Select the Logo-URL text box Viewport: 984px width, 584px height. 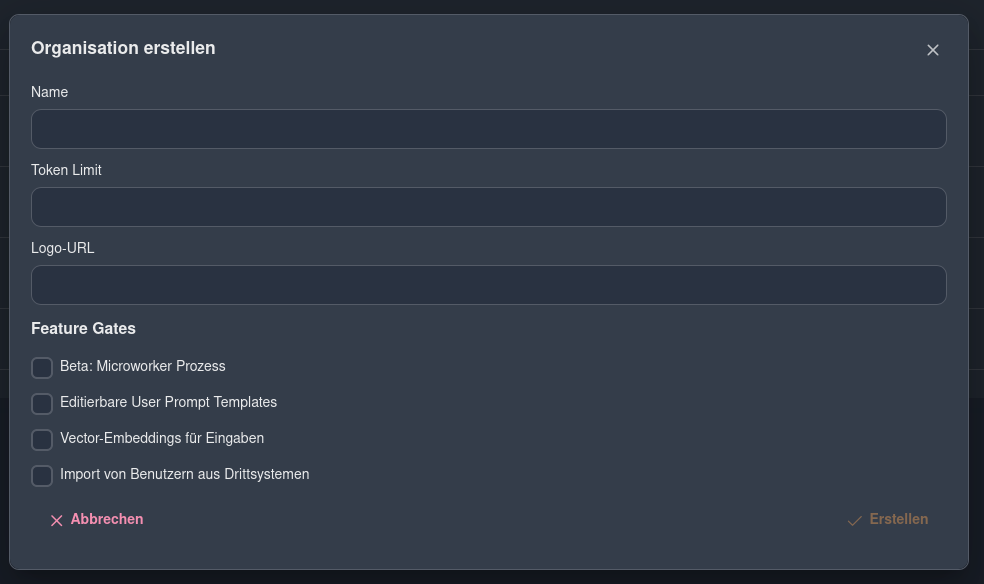pyautogui.click(x=489, y=285)
